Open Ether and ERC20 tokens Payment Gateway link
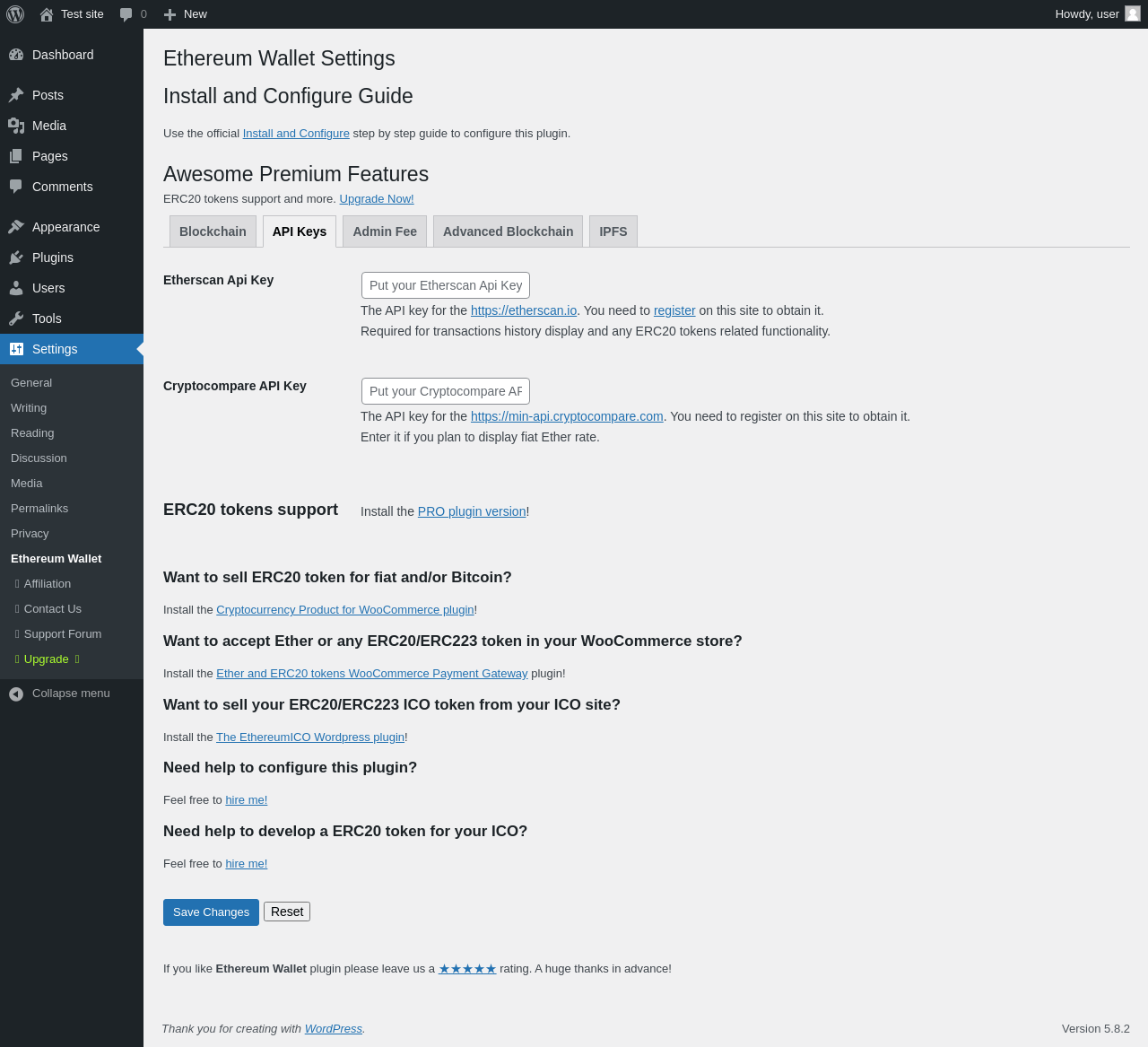Viewport: 1148px width, 1047px height. (372, 674)
